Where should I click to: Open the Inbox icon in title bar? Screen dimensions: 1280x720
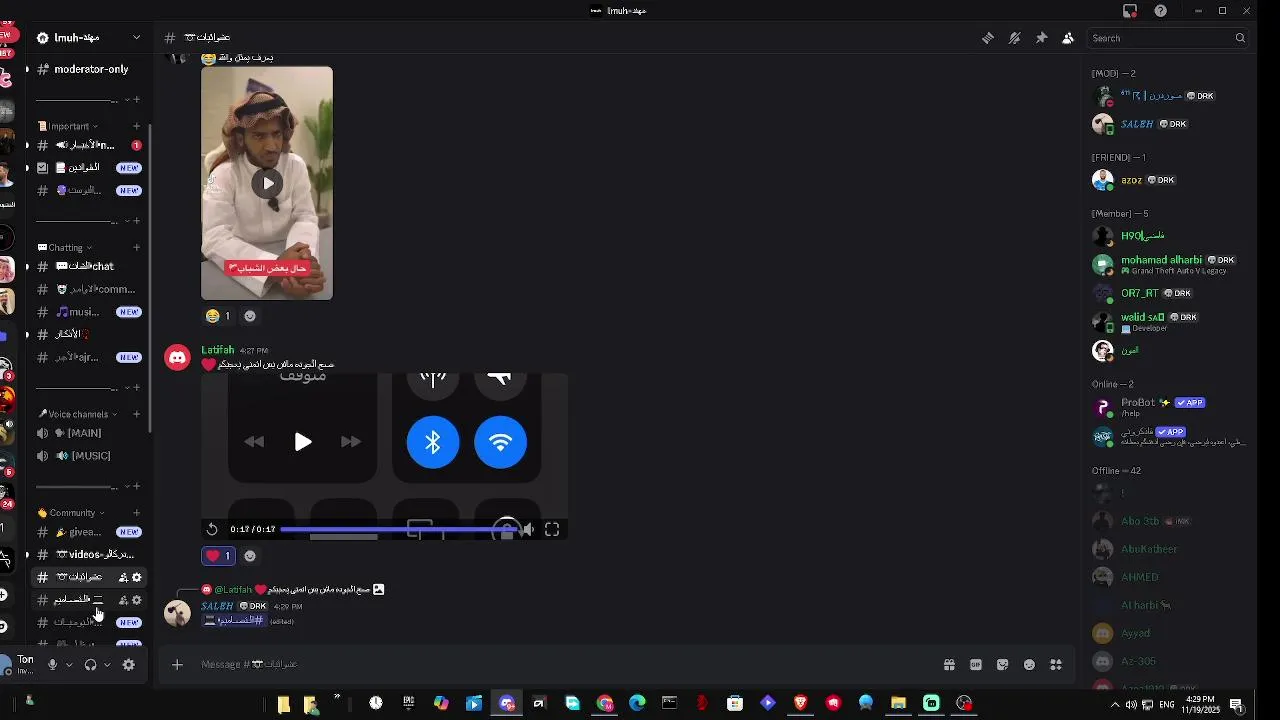(x=1130, y=11)
